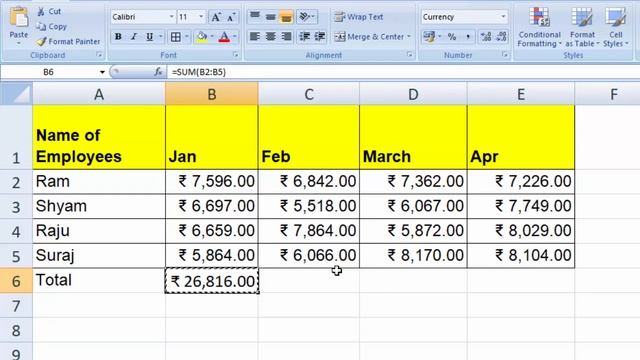640x360 pixels.
Task: Apply Percent Style
Action: [452, 37]
